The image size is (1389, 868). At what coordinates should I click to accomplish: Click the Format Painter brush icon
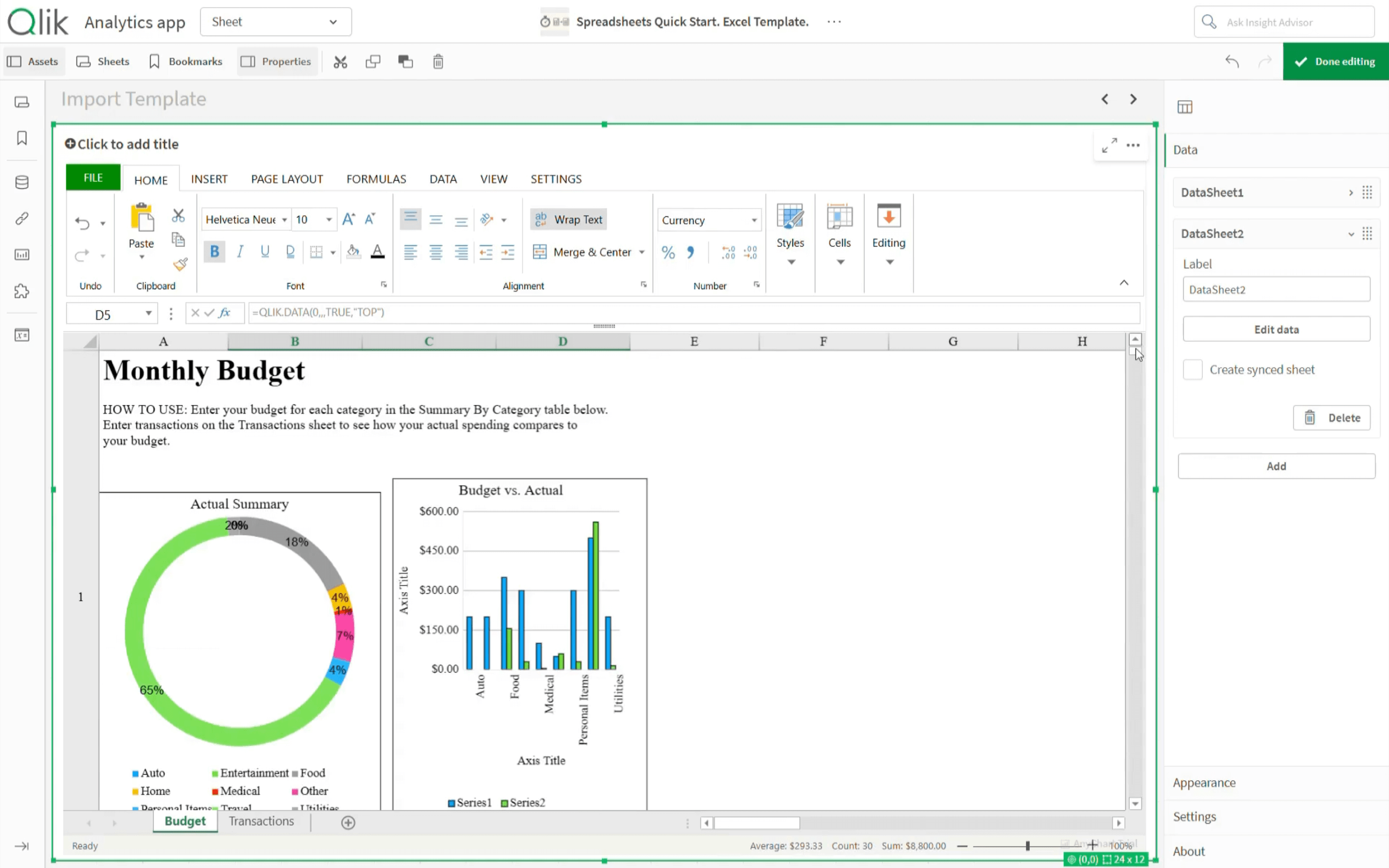tap(180, 265)
